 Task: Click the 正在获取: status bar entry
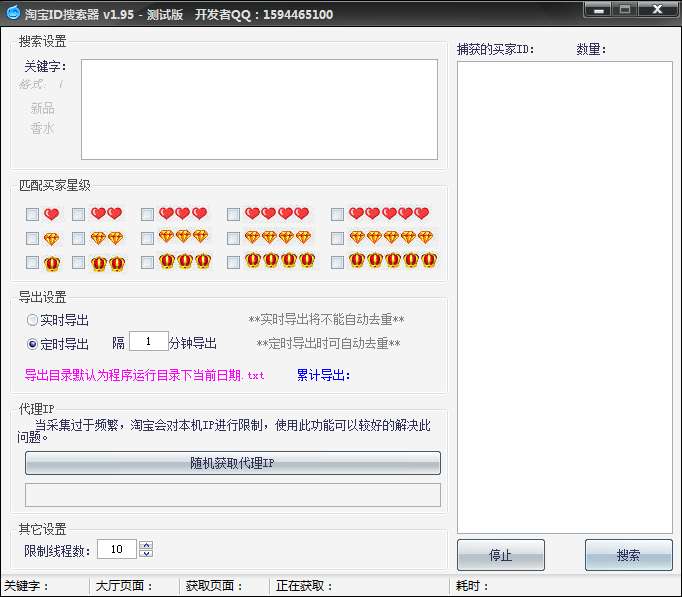304,586
